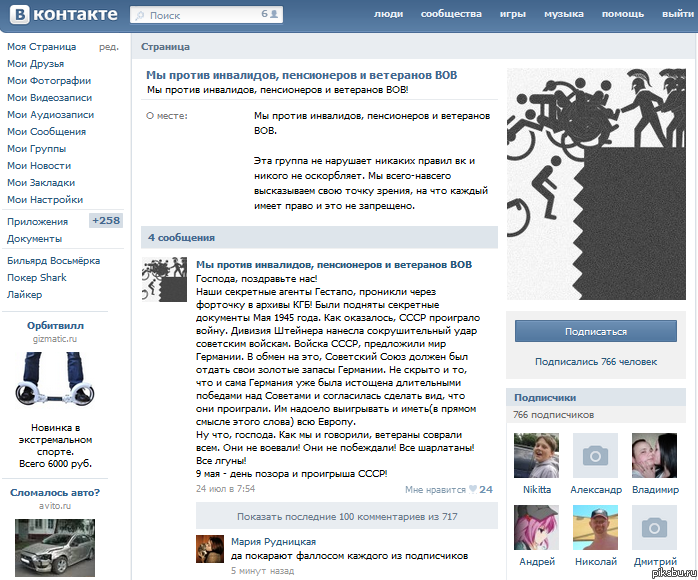Click the Подписаться button

596,331
